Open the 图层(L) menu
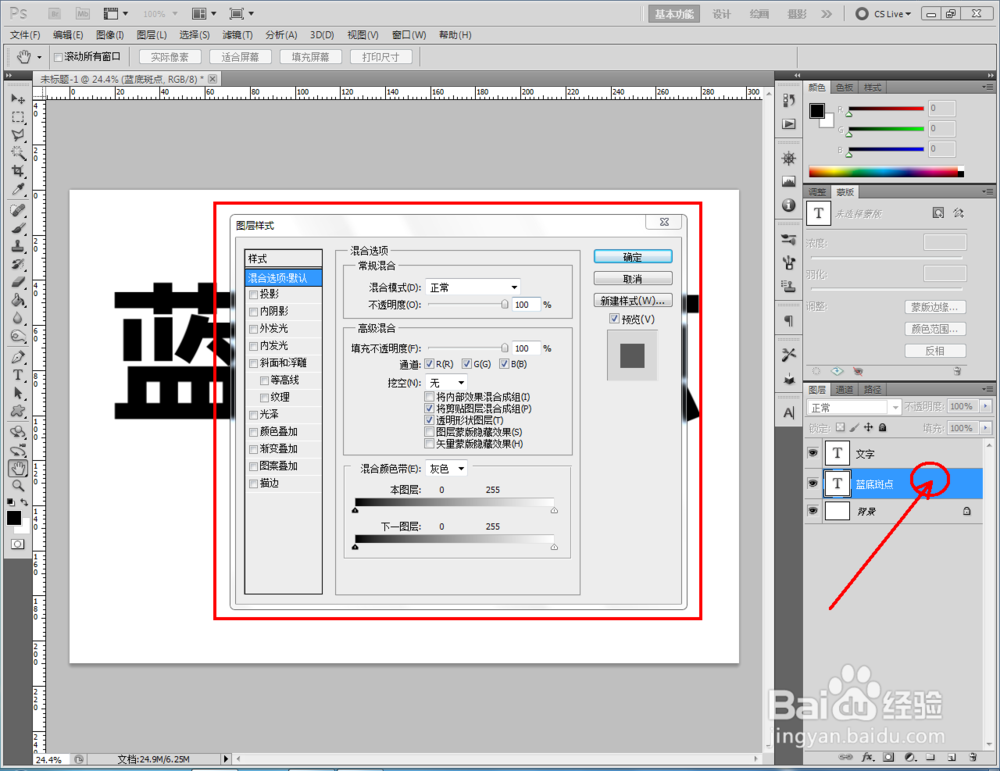The height and width of the screenshot is (771, 1000). pos(152,35)
